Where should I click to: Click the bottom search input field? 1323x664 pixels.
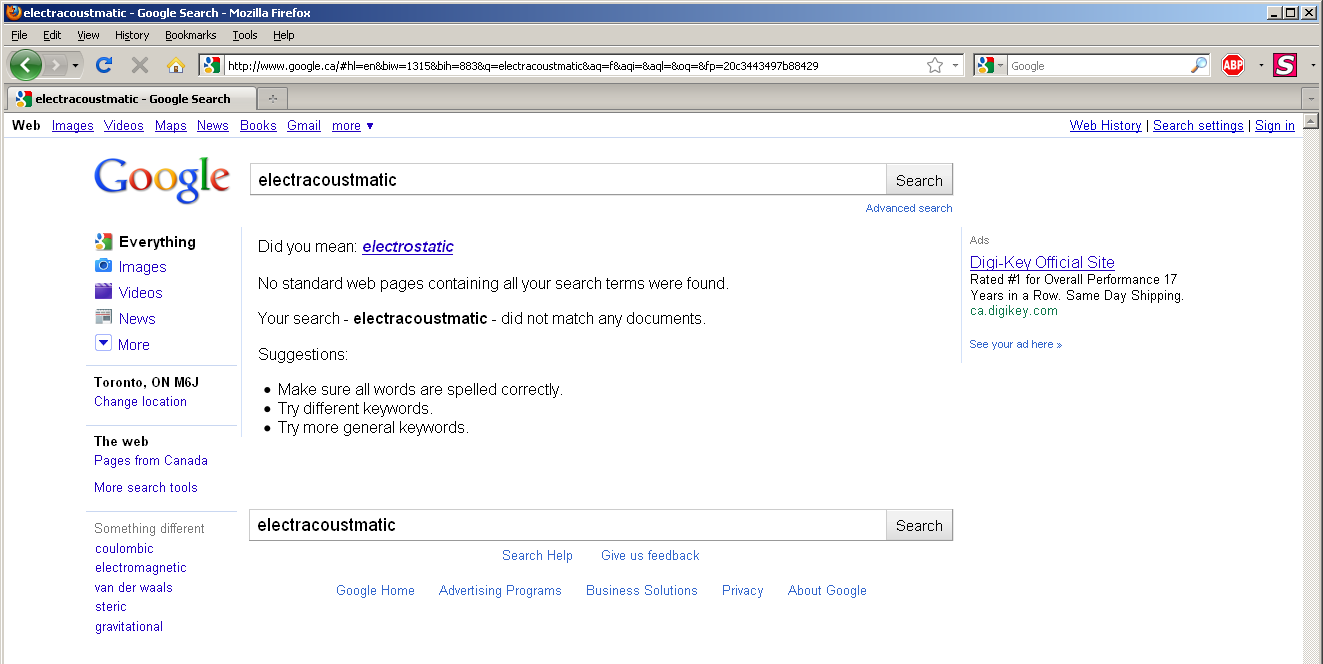pos(567,525)
